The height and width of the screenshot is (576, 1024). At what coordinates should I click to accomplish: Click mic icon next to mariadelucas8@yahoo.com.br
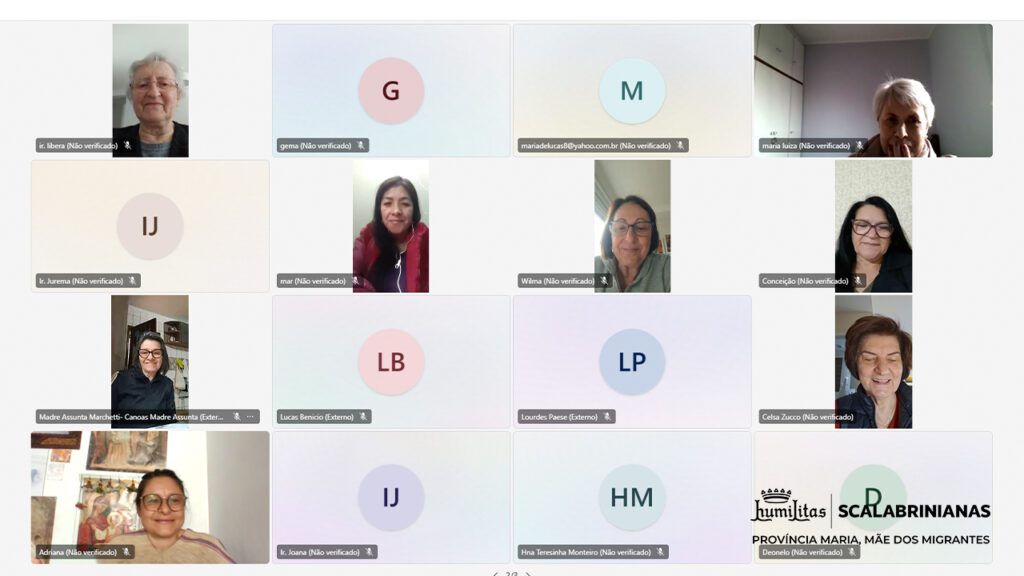680,146
